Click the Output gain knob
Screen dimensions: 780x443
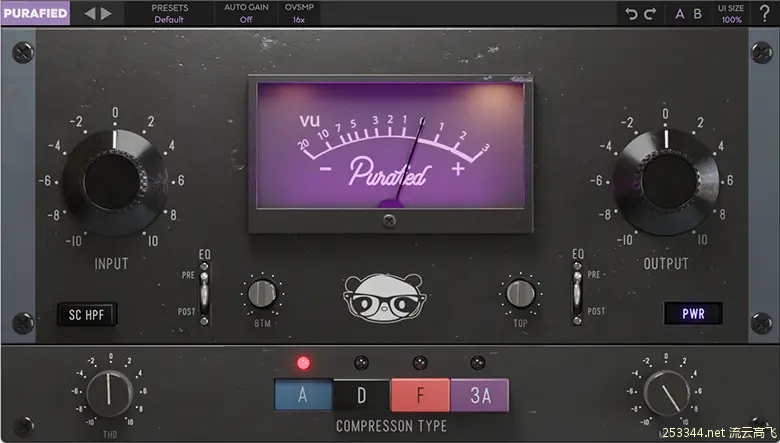click(x=667, y=181)
